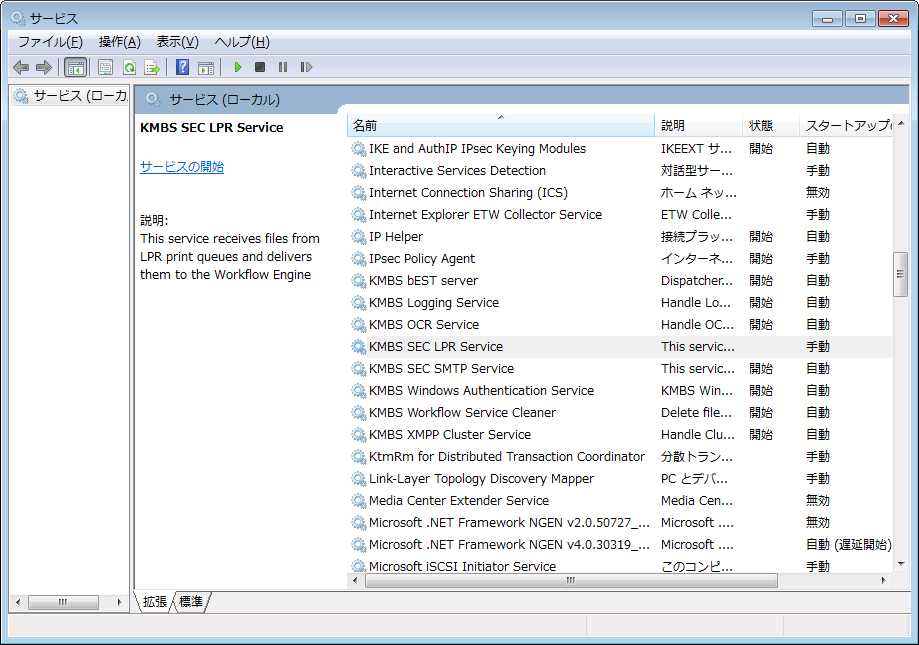Click the Services window title icon
This screenshot has width=919, height=645.
tap(18, 18)
